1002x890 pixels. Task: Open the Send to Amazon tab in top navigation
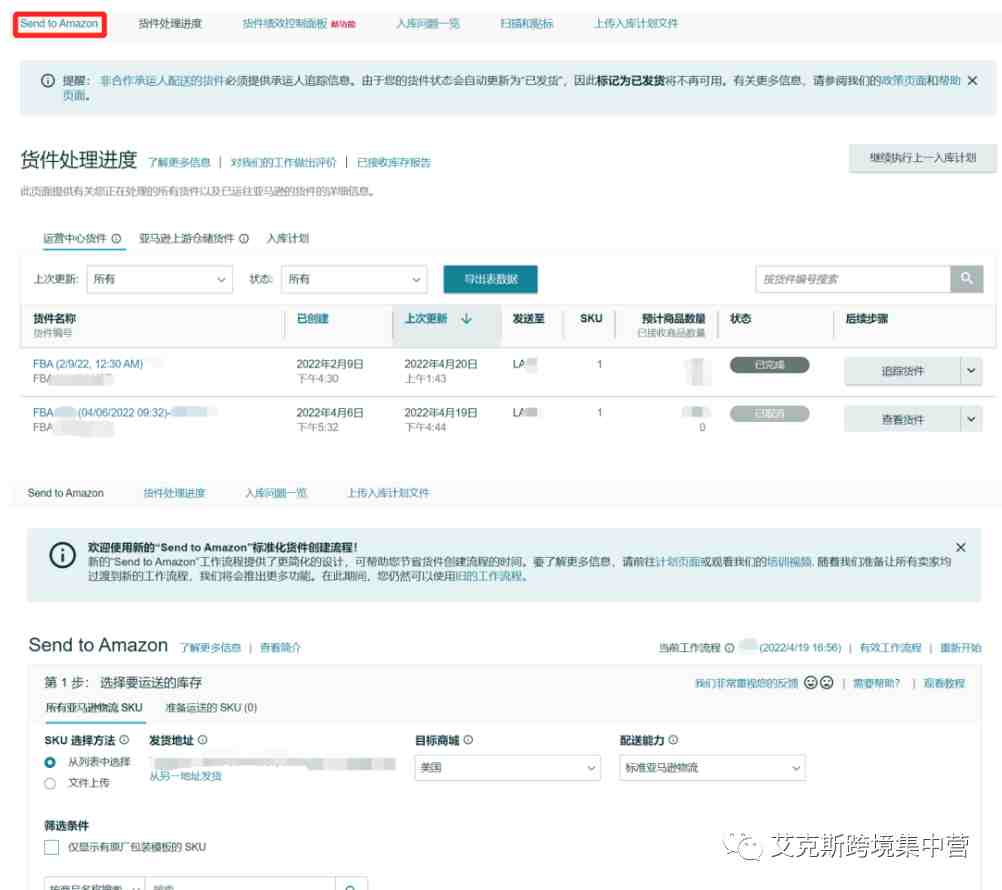59,24
